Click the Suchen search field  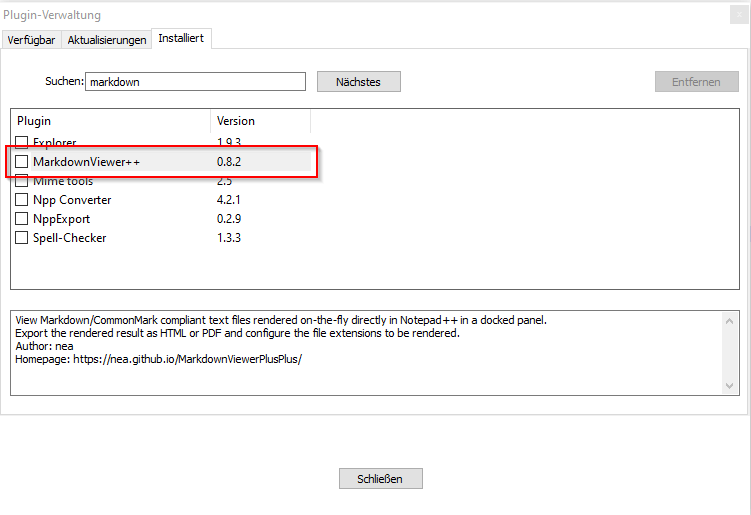click(195, 82)
